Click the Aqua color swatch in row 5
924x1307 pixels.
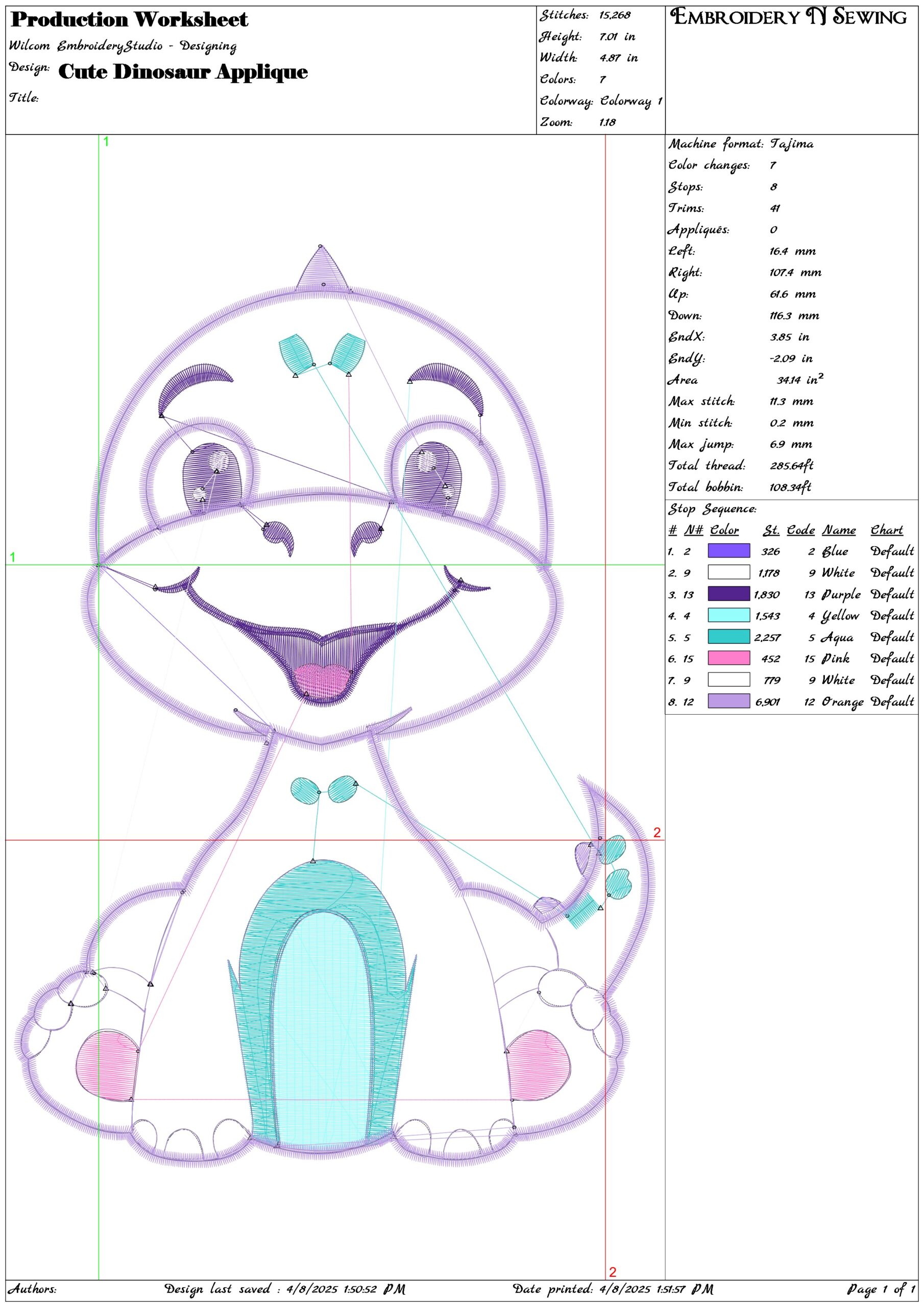coord(728,637)
